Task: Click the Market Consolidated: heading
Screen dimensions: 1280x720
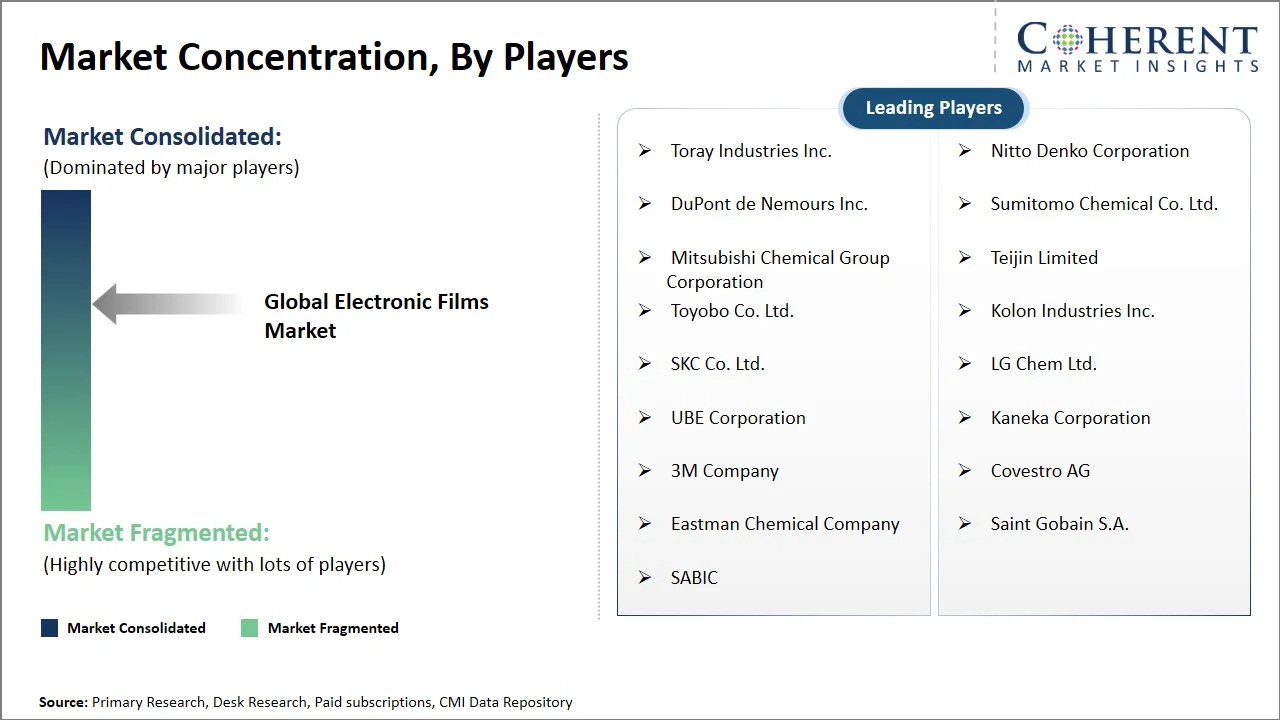Action: [x=162, y=137]
